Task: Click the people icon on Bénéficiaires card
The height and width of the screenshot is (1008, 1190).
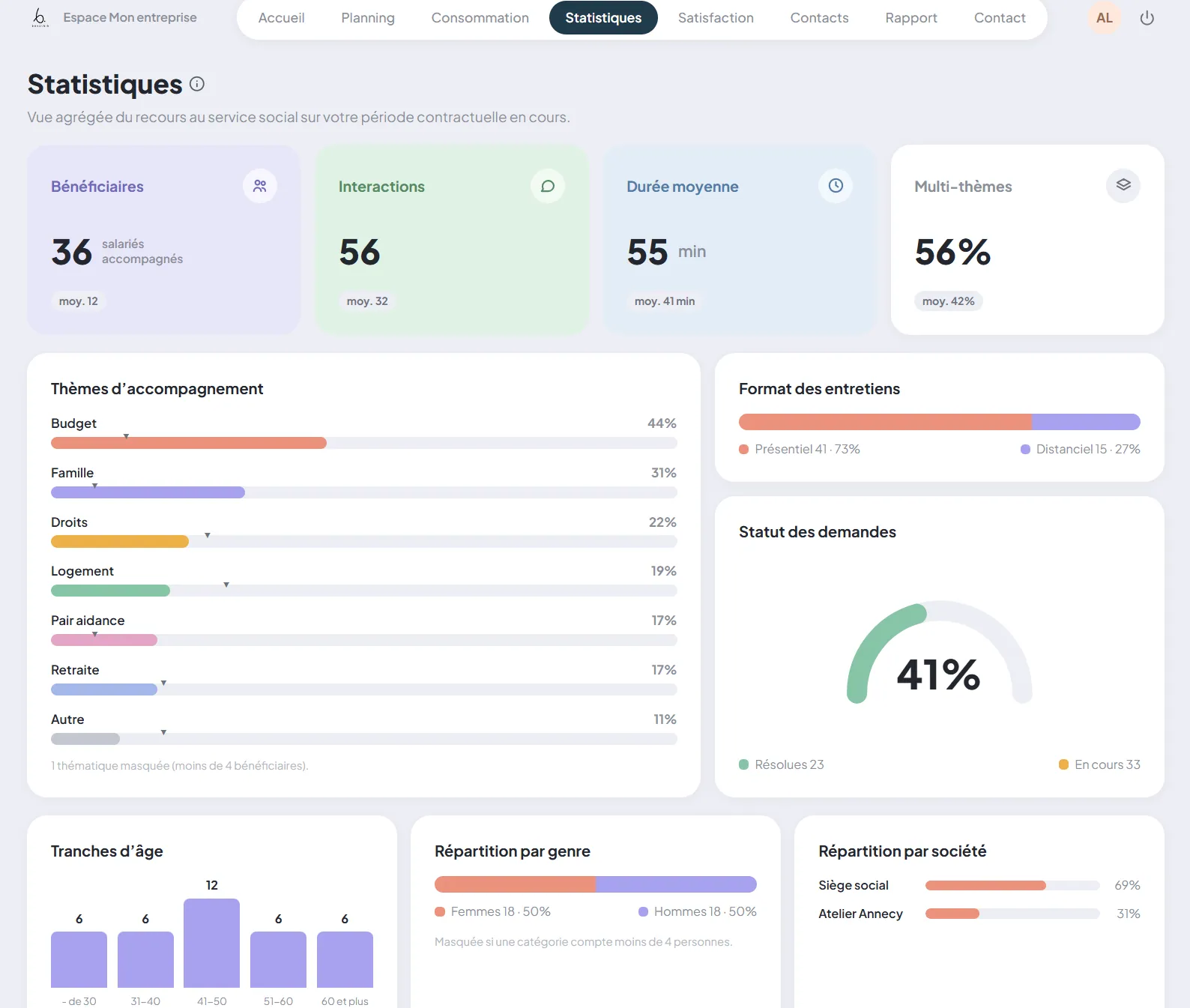Action: click(x=260, y=186)
